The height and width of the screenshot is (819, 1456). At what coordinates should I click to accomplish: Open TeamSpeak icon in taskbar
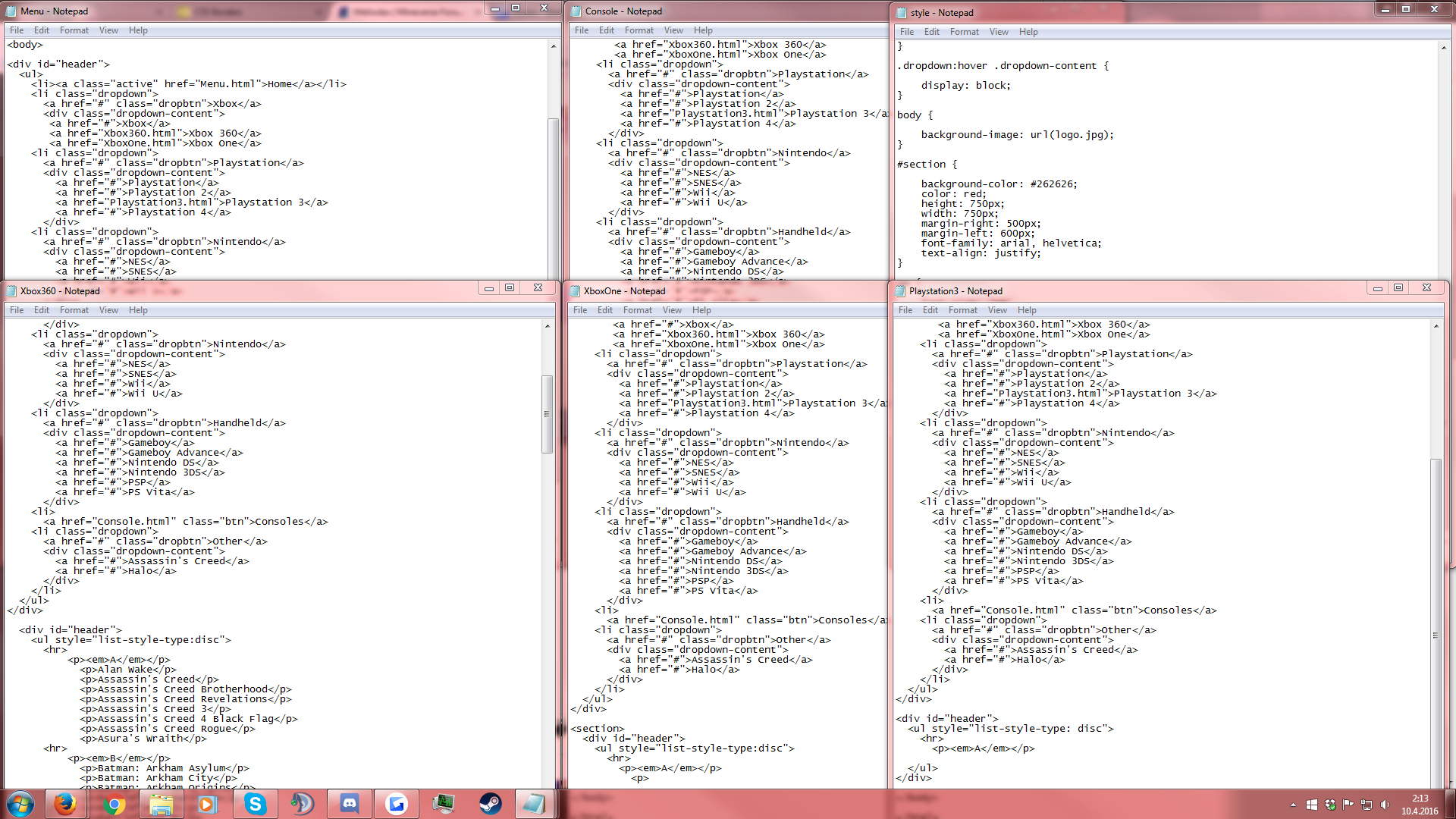tap(303, 804)
